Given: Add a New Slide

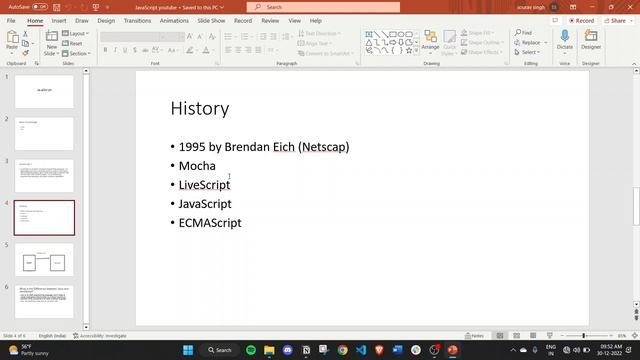Looking at the screenshot, I should point(51,42).
